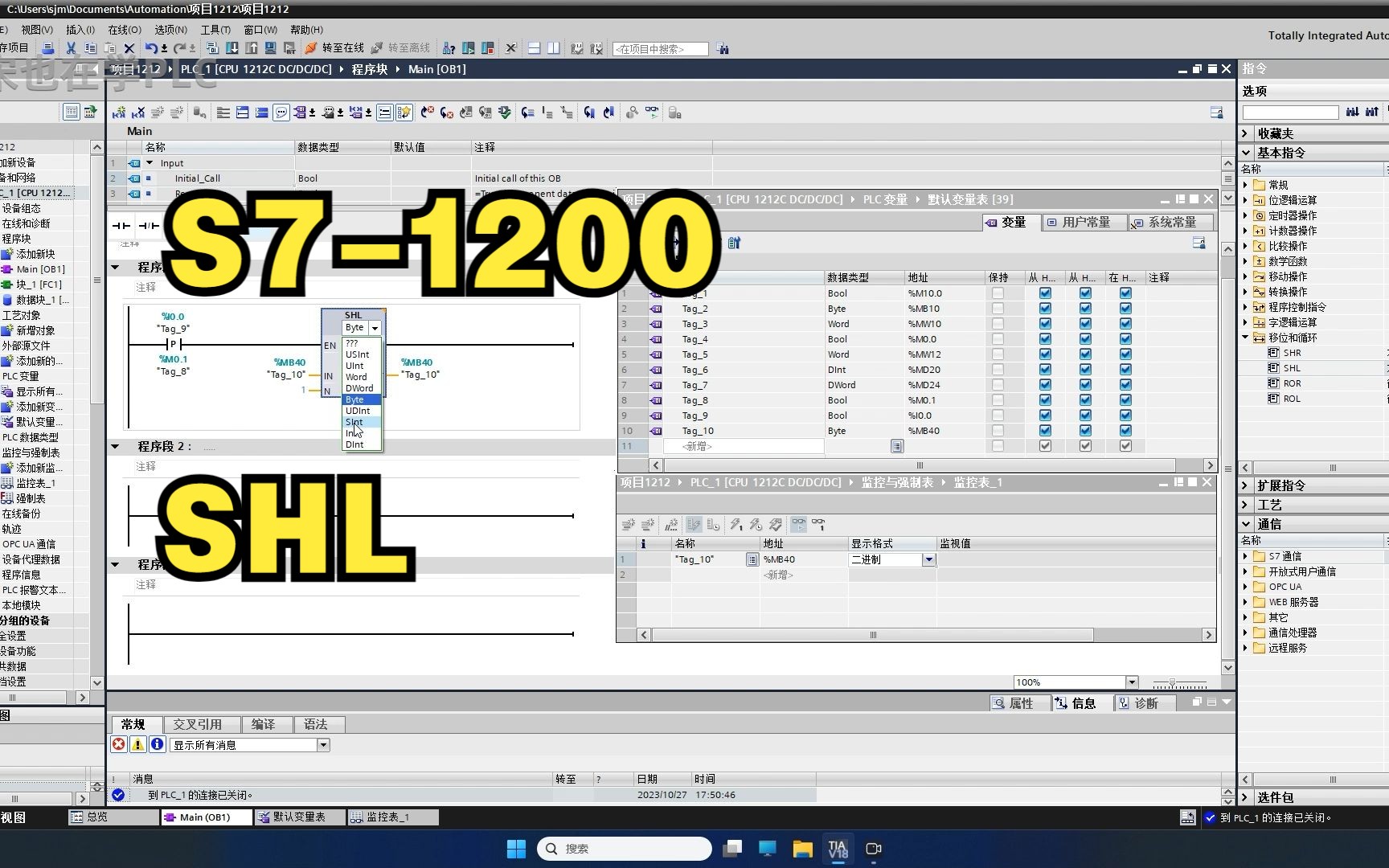
Task: Uncheck second HMI writable box for Tag_4
Action: (1085, 339)
